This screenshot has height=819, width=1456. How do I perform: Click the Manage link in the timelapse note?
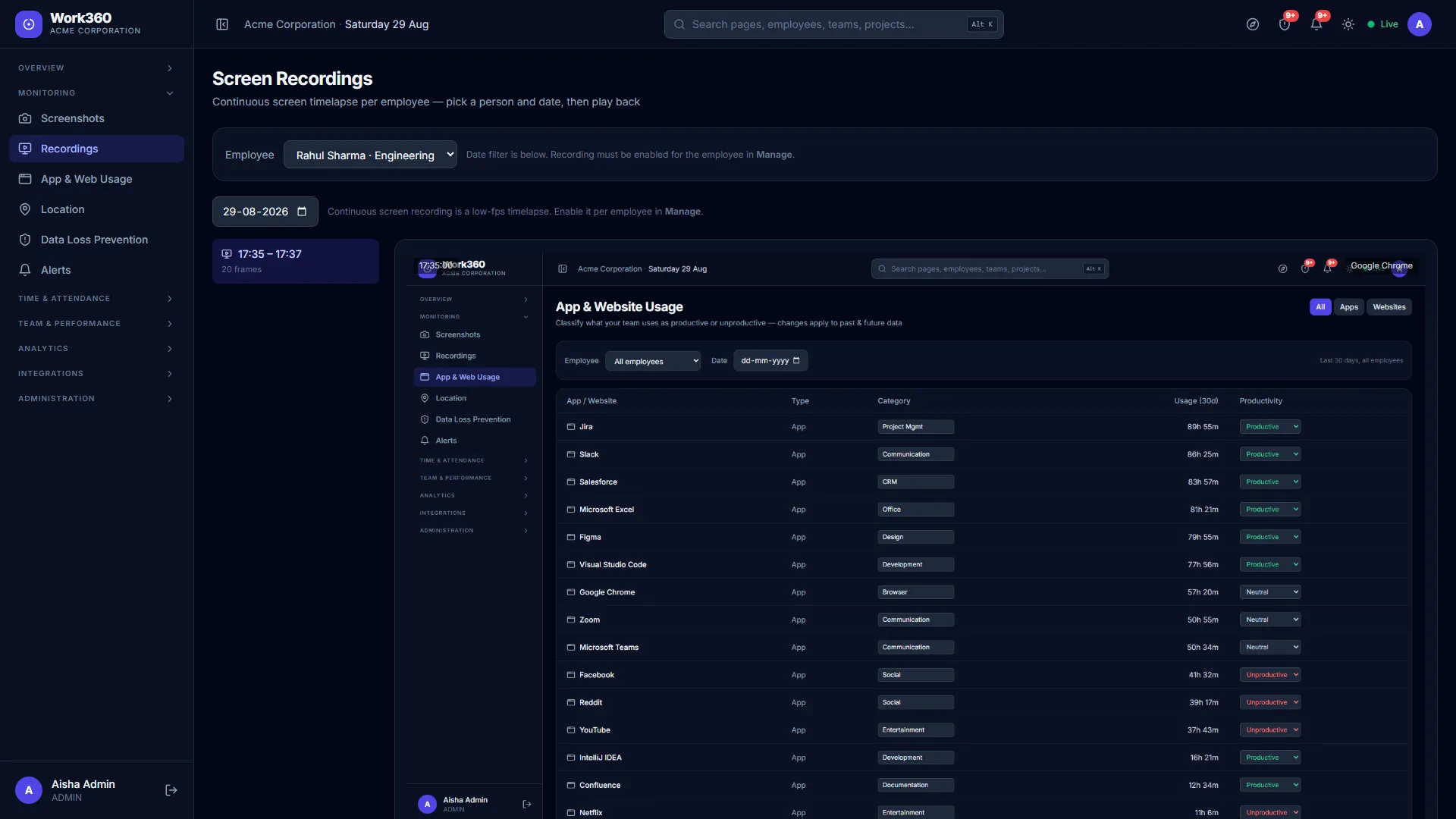point(682,212)
